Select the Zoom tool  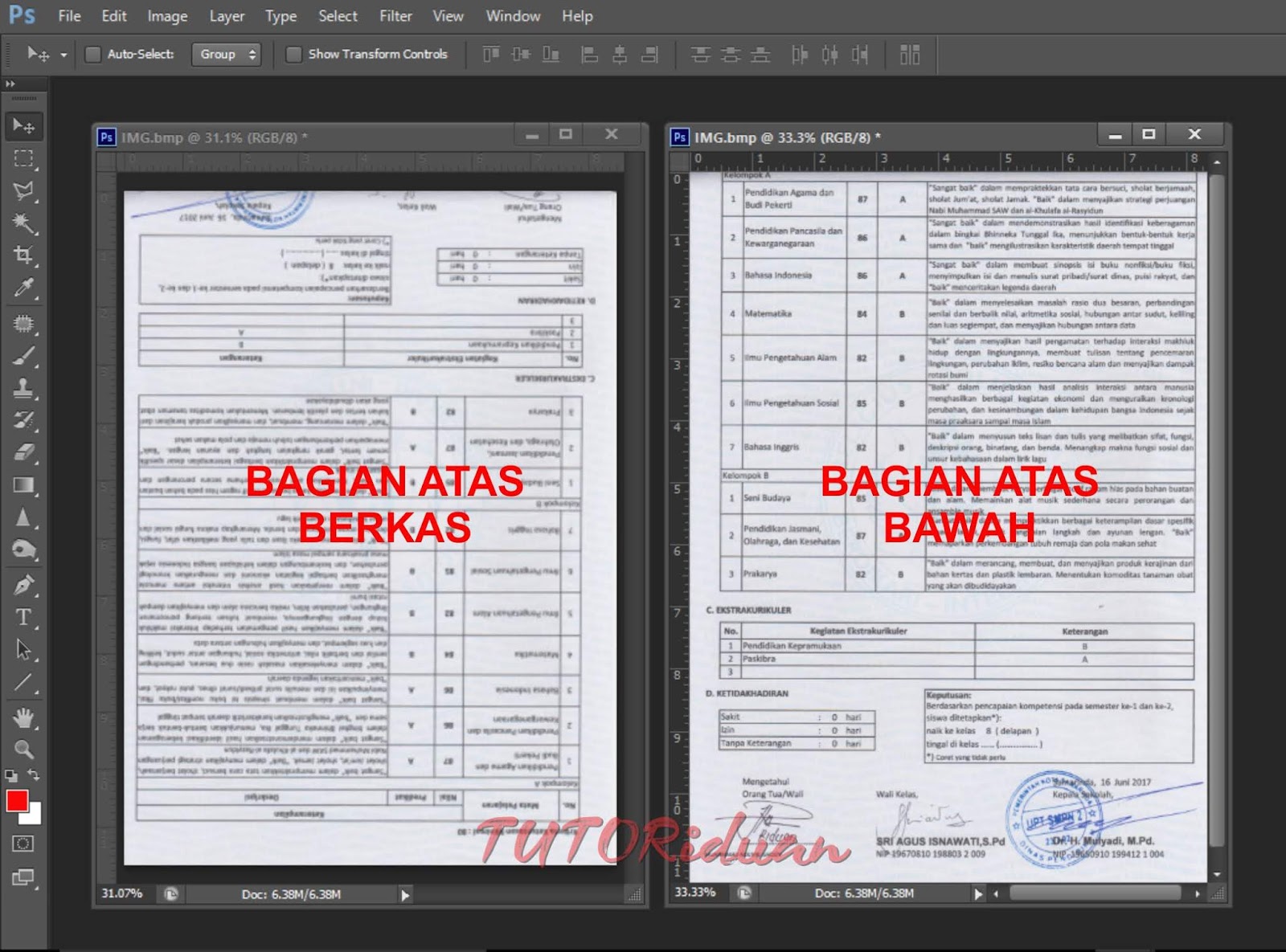tap(24, 746)
